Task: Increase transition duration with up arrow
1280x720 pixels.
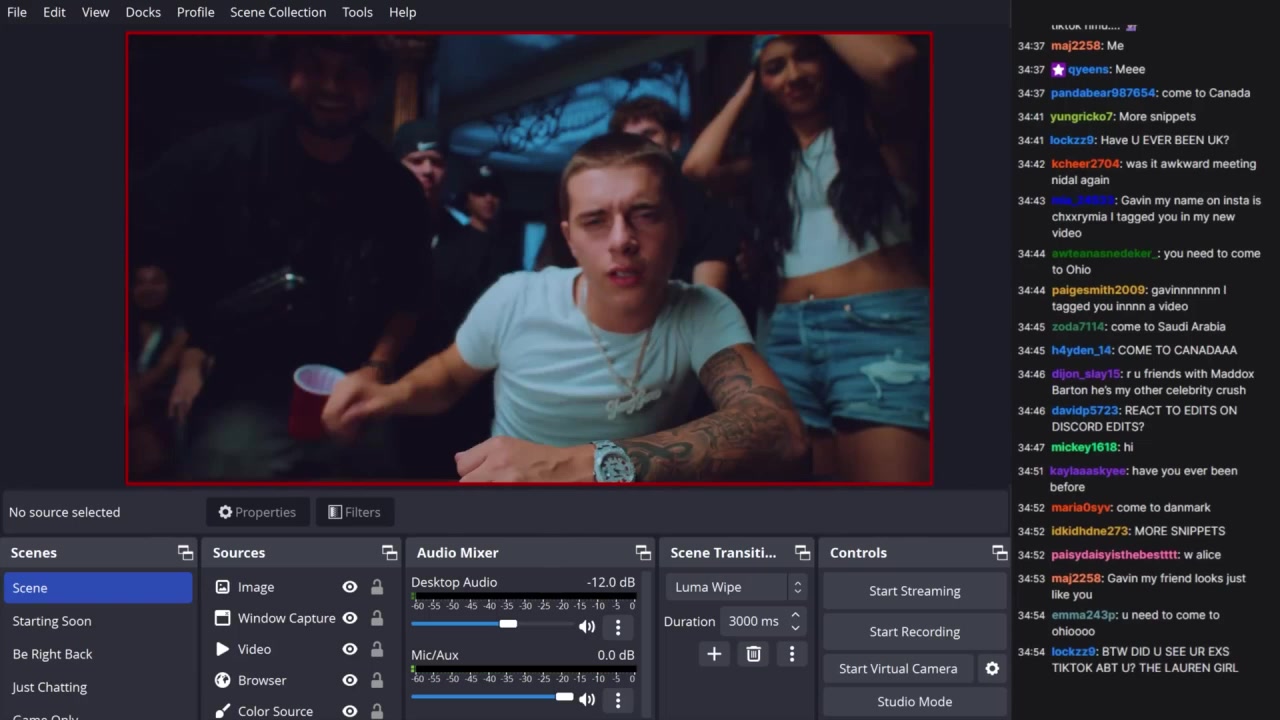Action: click(x=795, y=615)
